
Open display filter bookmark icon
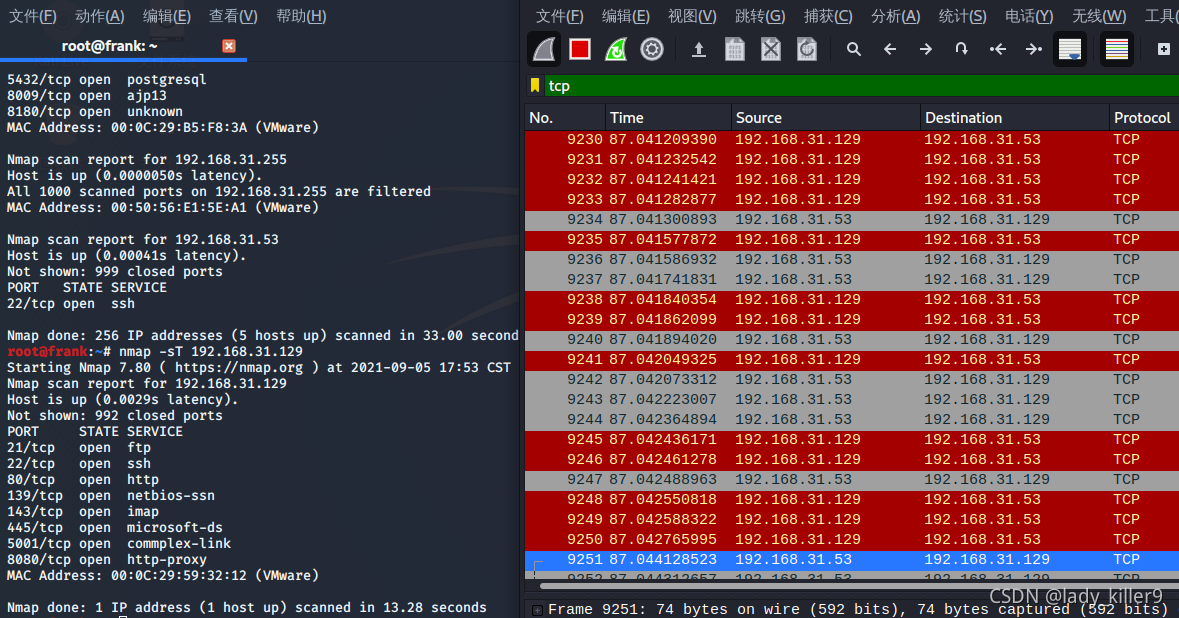535,86
